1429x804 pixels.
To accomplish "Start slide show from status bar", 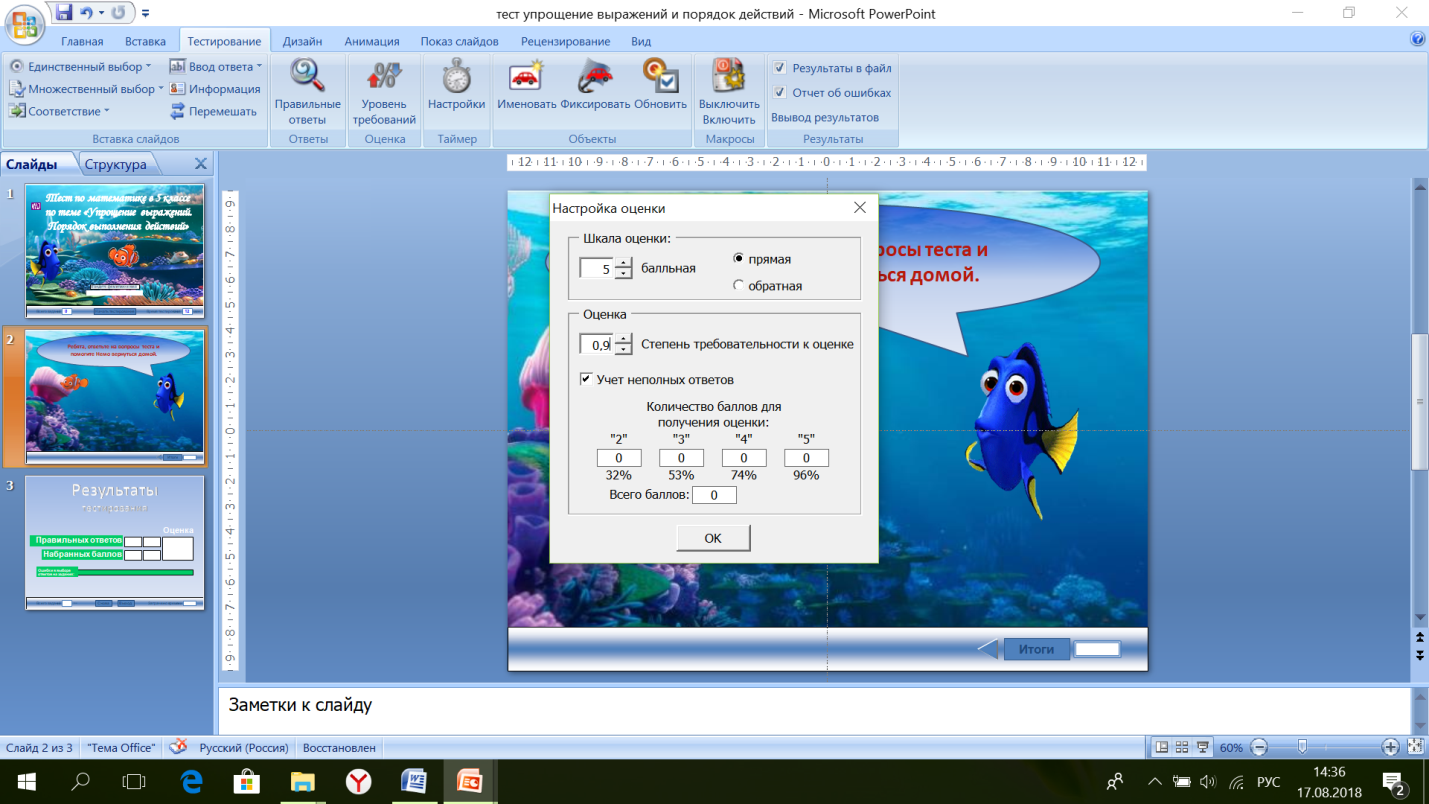I will tap(1202, 747).
